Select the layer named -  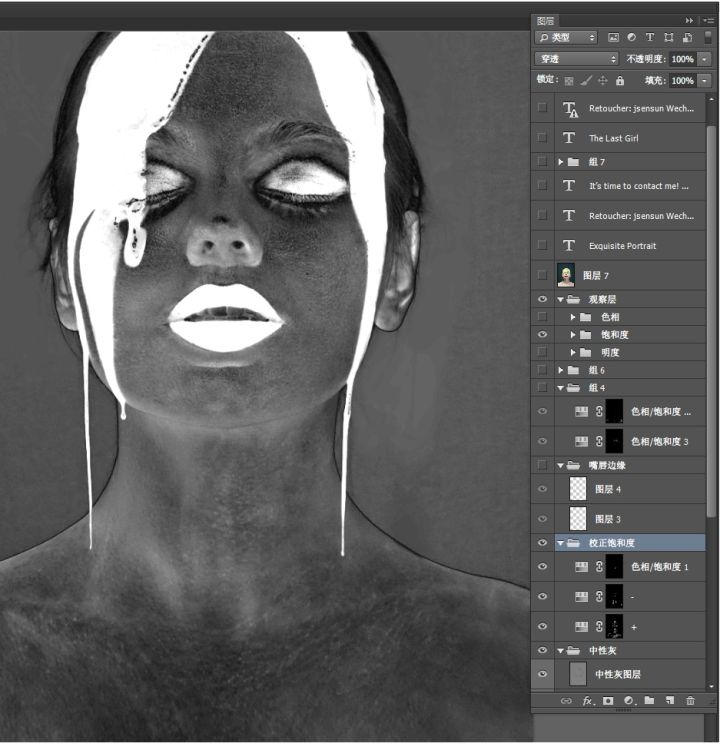(x=630, y=596)
